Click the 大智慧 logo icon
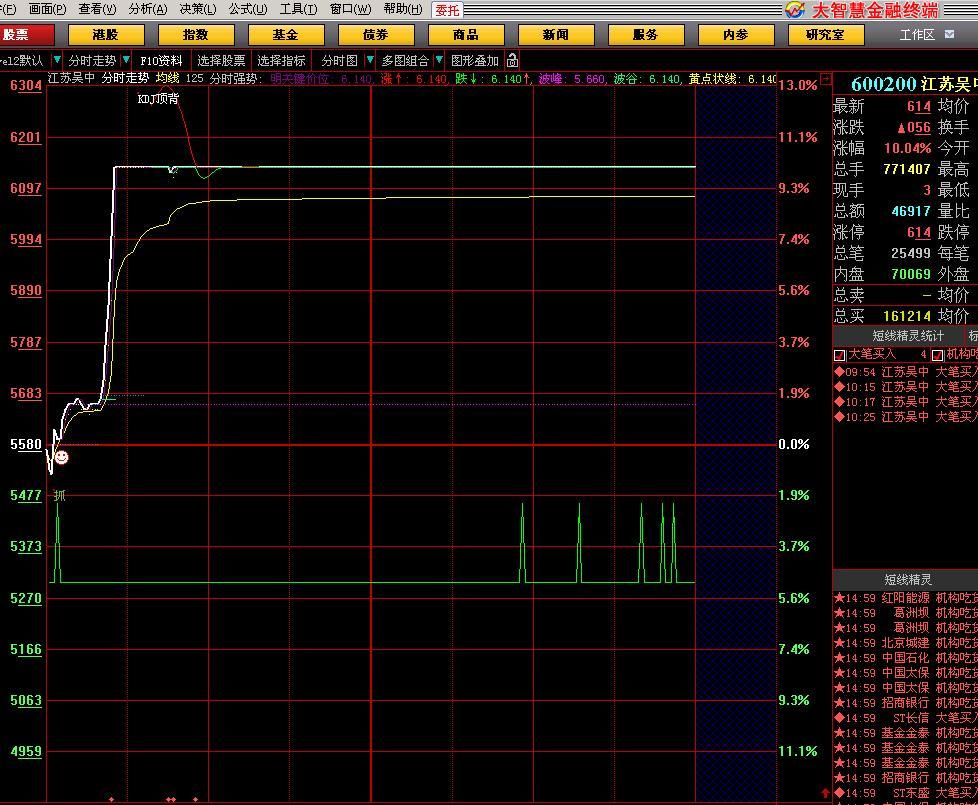This screenshot has height=805, width=978. (x=795, y=9)
